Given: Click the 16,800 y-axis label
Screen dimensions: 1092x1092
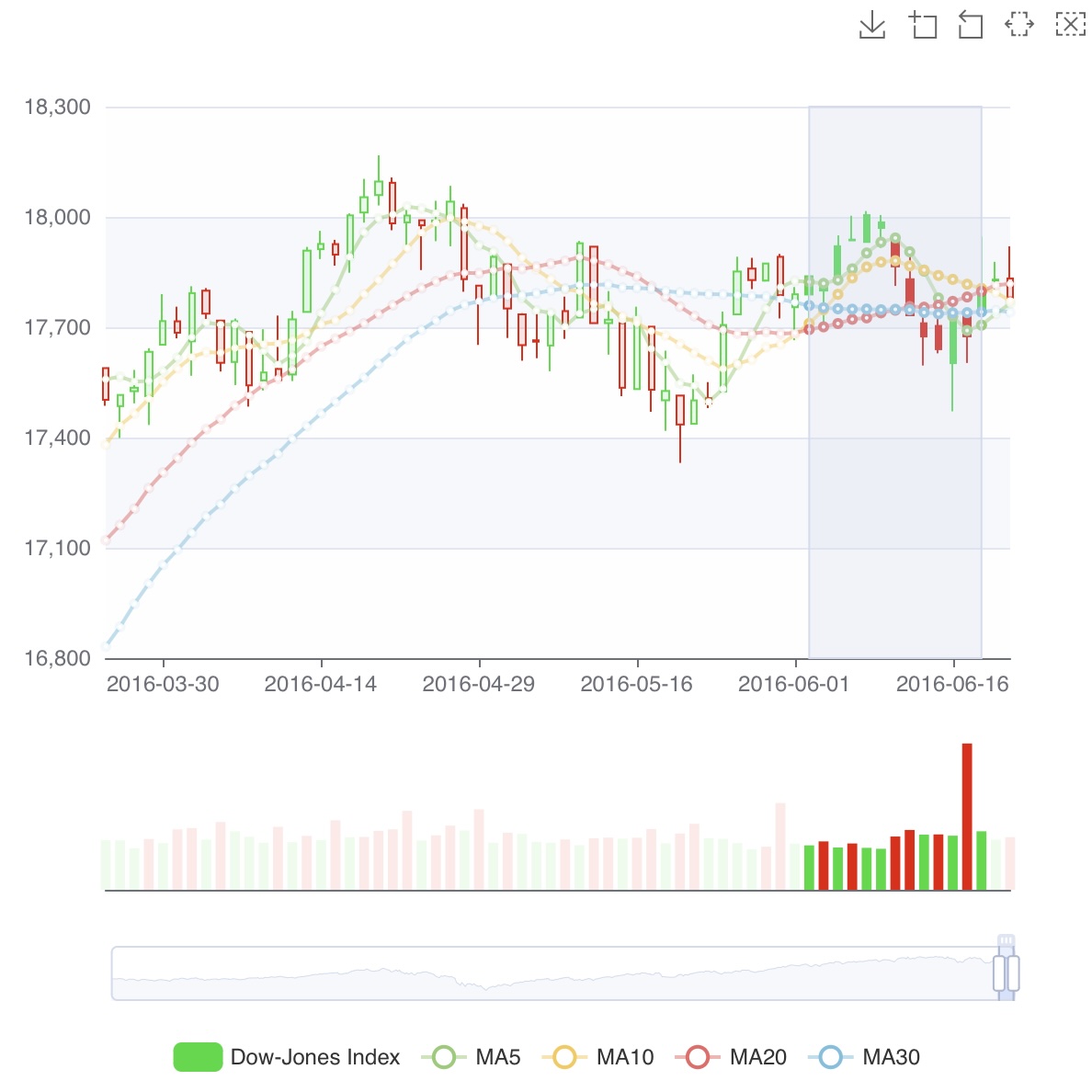Looking at the screenshot, I should (x=57, y=658).
